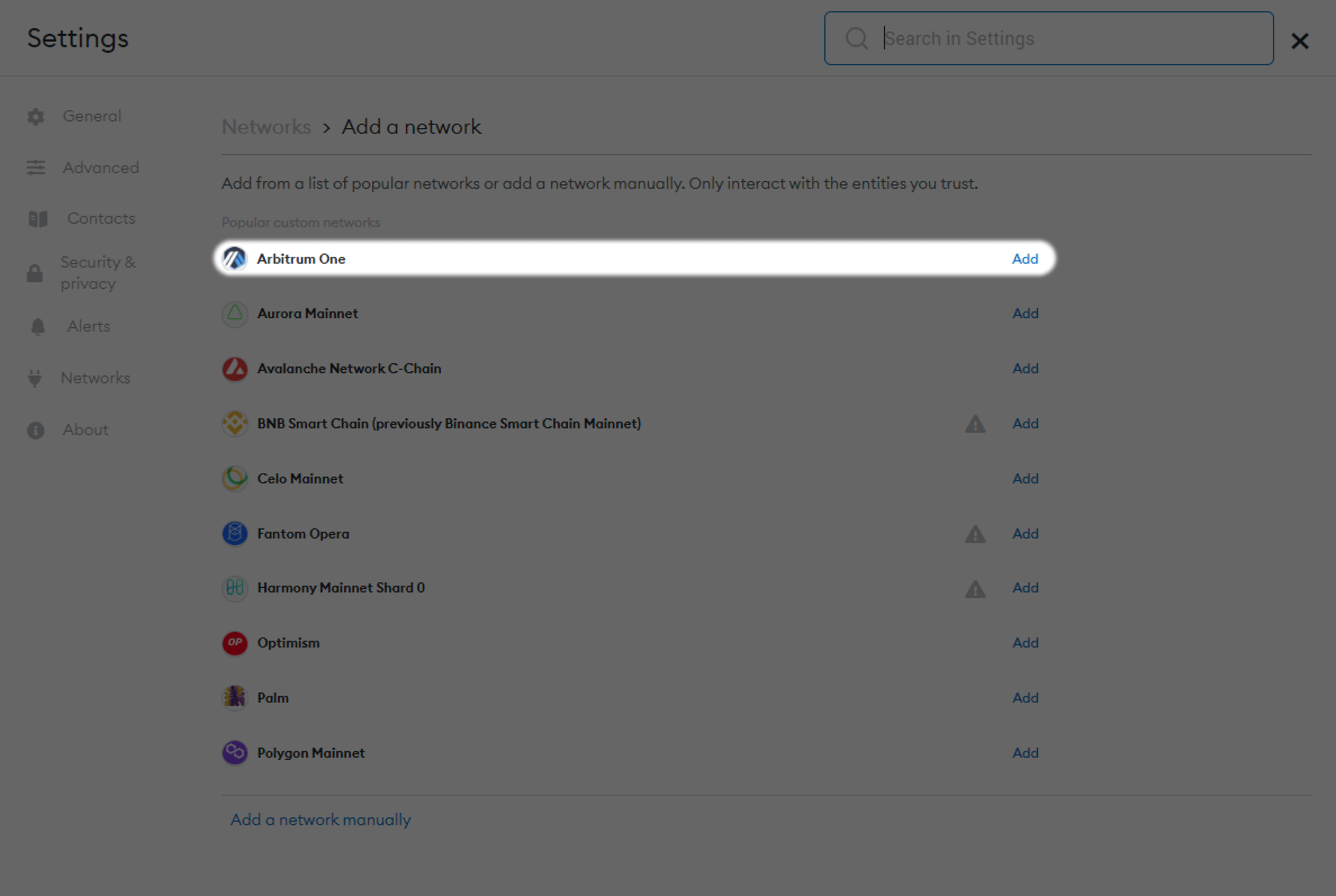Click the warning triangle for BNB Smart Chain

975,424
